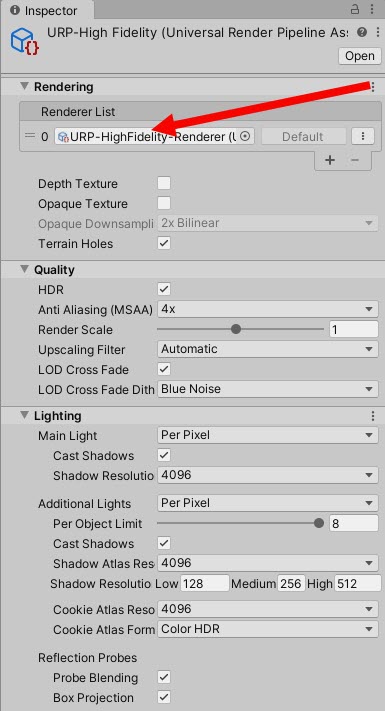Click the Render Scale slider handle

(236, 329)
